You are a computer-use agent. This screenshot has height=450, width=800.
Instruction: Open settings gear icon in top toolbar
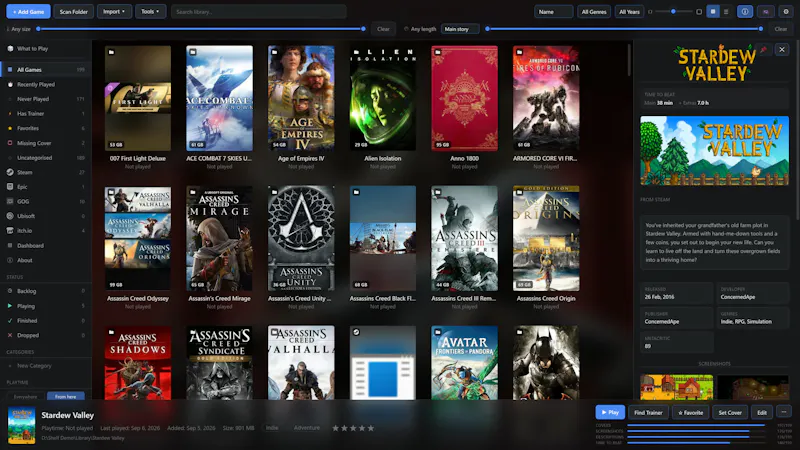(x=786, y=11)
